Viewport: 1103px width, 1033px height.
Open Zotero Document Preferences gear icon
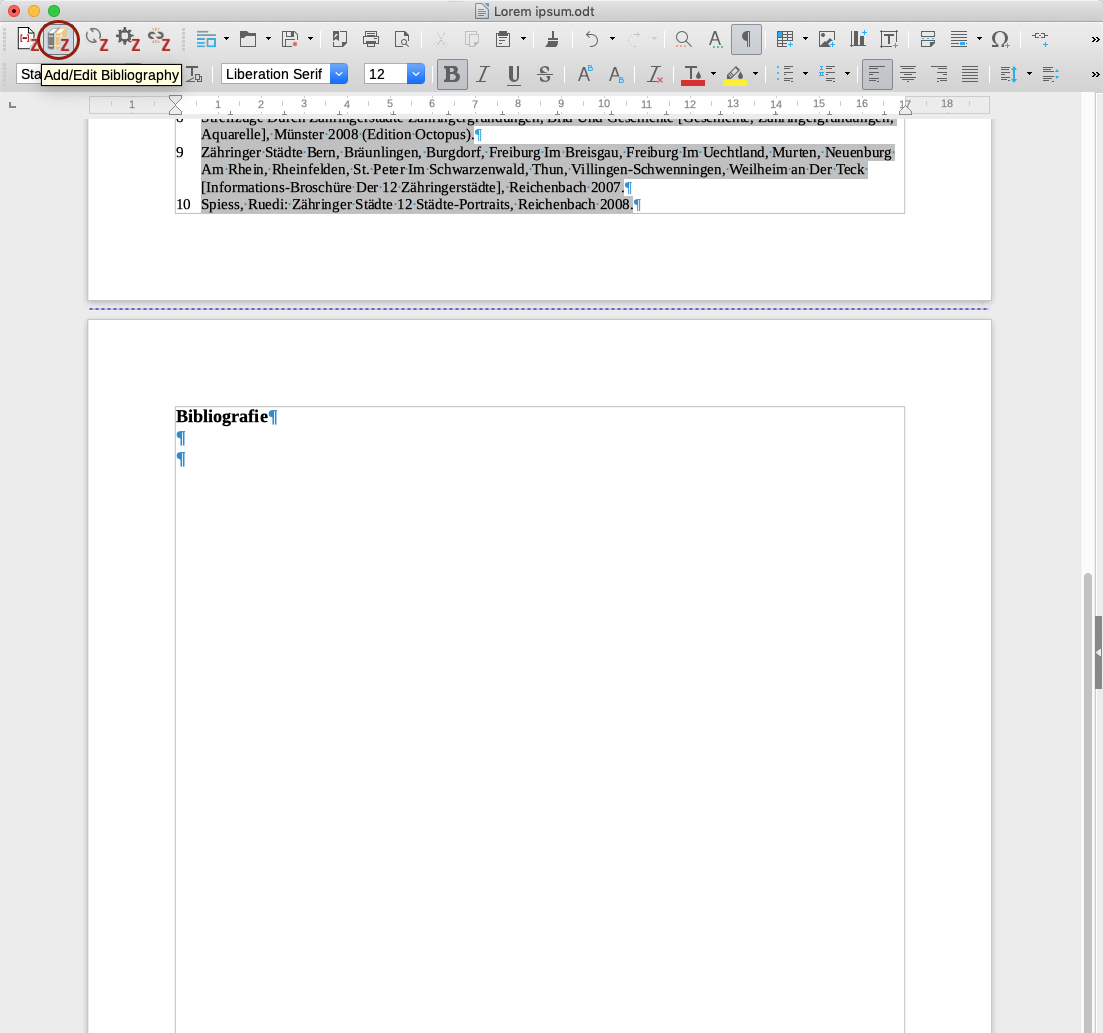coord(127,39)
